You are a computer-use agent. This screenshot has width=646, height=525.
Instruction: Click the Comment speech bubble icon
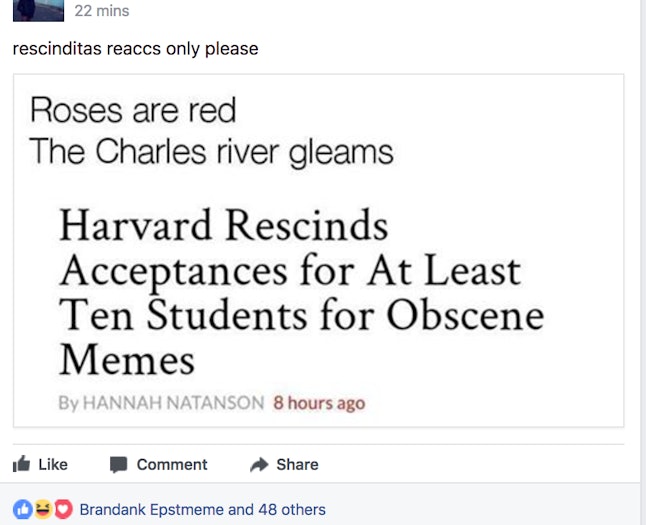(x=119, y=464)
